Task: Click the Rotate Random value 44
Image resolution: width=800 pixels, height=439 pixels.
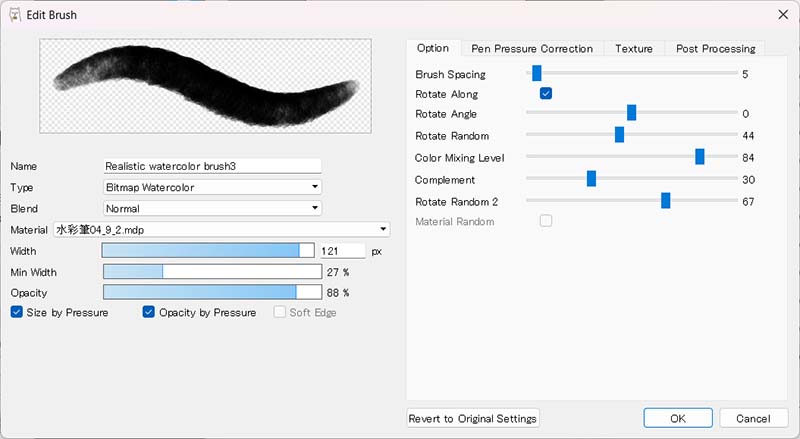Action: tap(748, 135)
